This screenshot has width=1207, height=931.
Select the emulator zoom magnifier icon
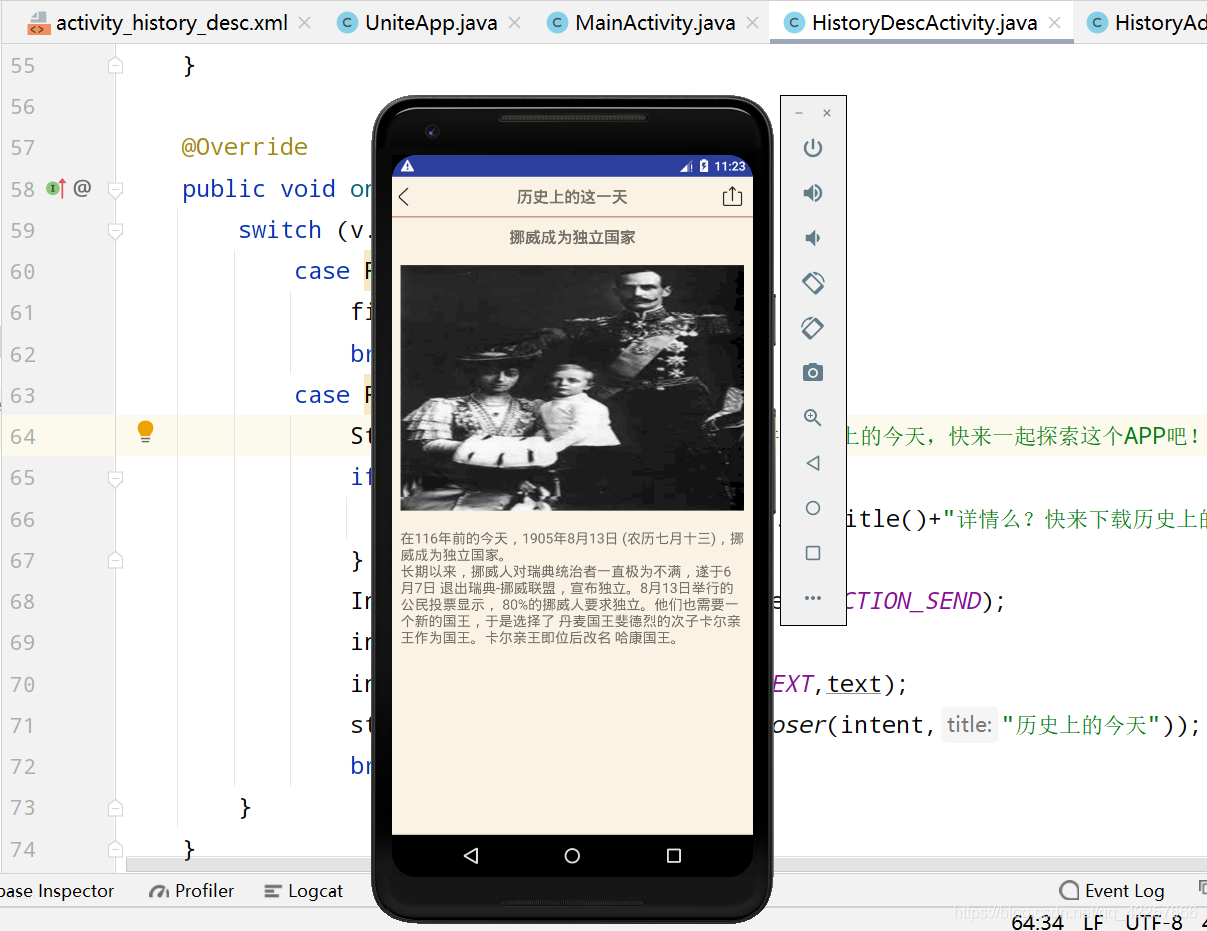(x=813, y=418)
